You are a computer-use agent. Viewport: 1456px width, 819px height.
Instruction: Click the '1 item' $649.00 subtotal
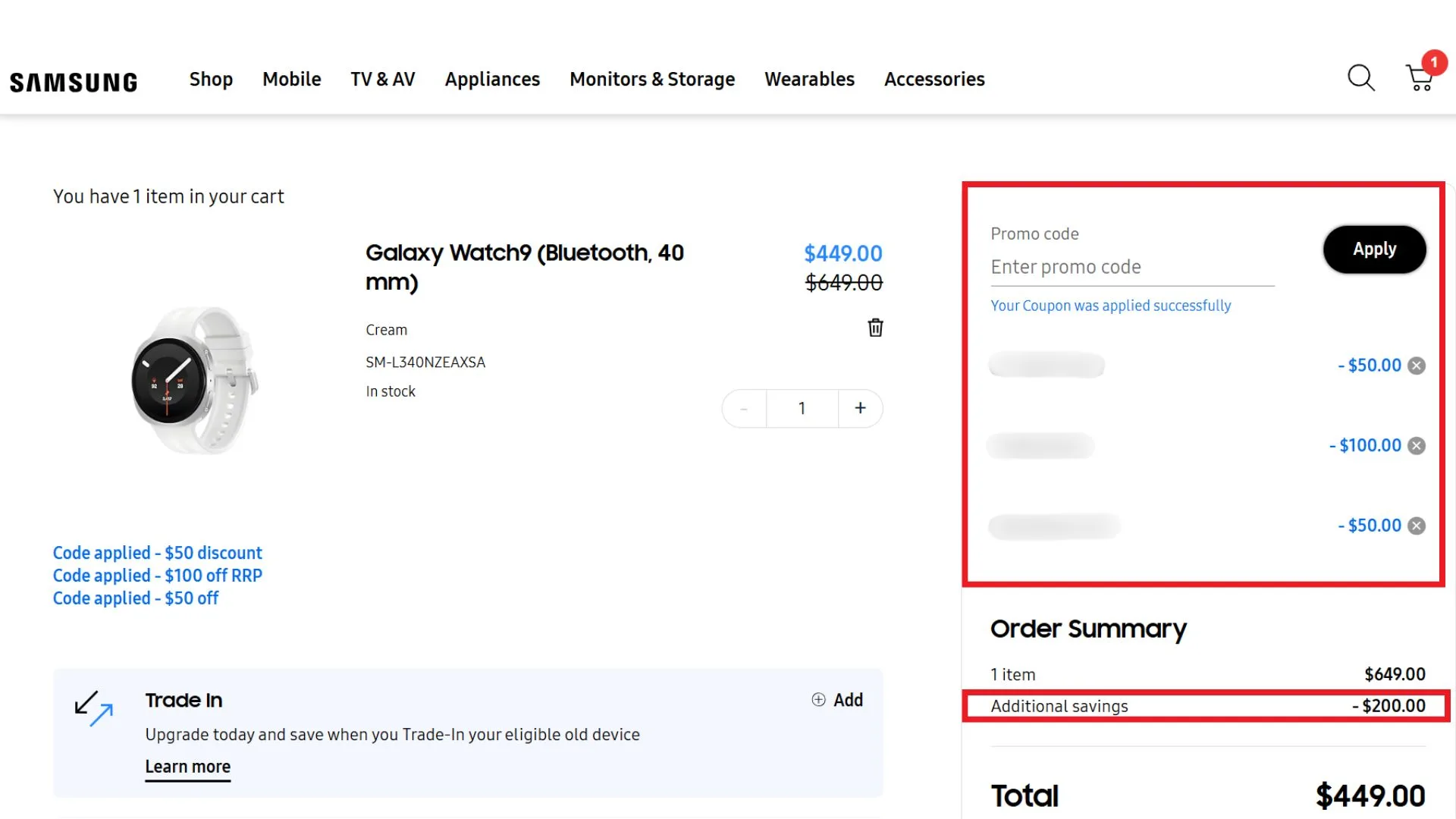click(1395, 674)
